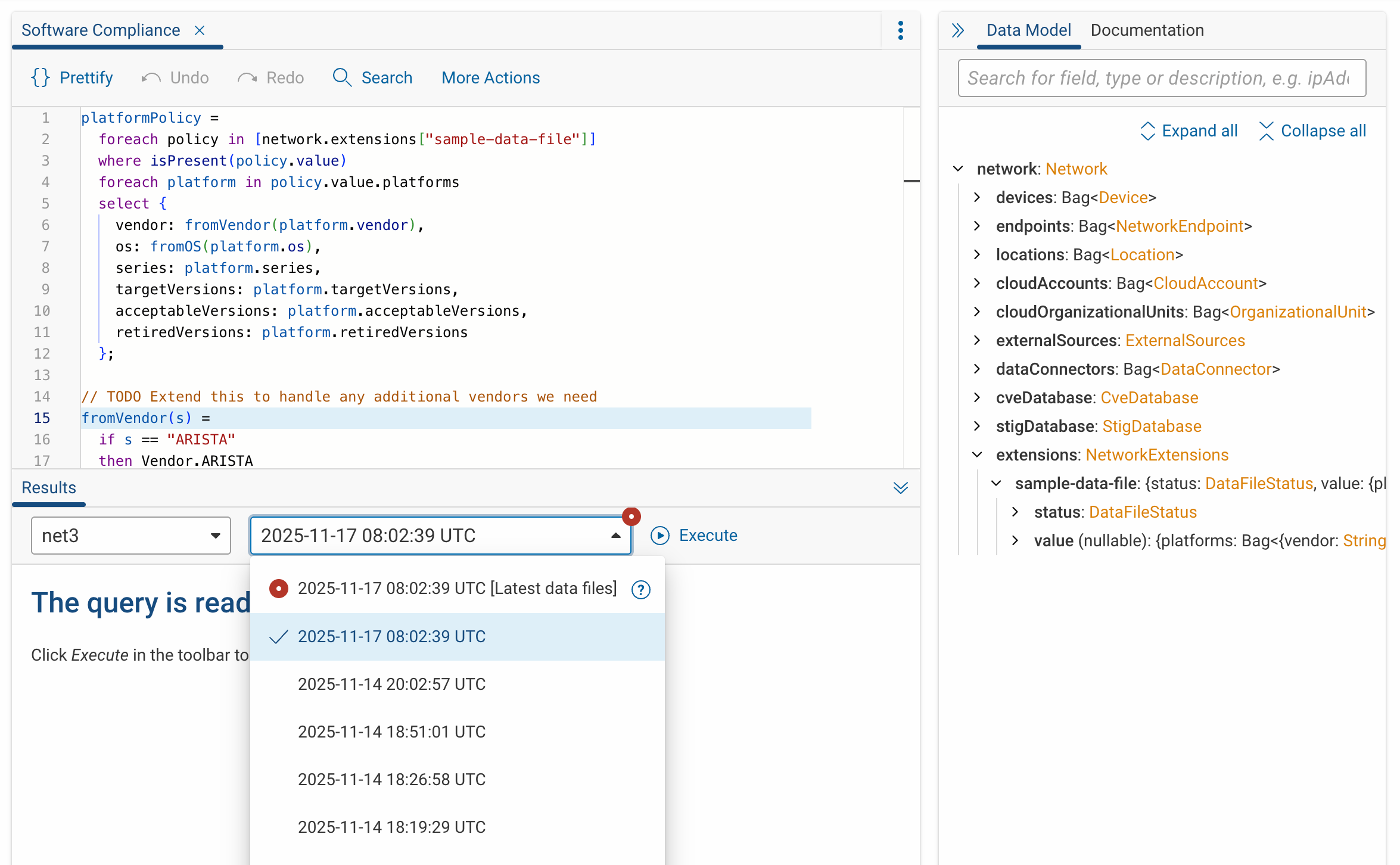Collapse the extensions NetworkExtensions node
Screen dimensions: 1400x865
tap(977, 455)
